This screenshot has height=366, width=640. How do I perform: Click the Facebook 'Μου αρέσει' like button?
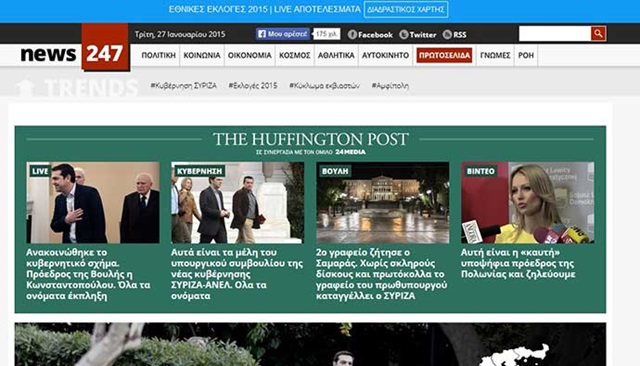click(283, 34)
